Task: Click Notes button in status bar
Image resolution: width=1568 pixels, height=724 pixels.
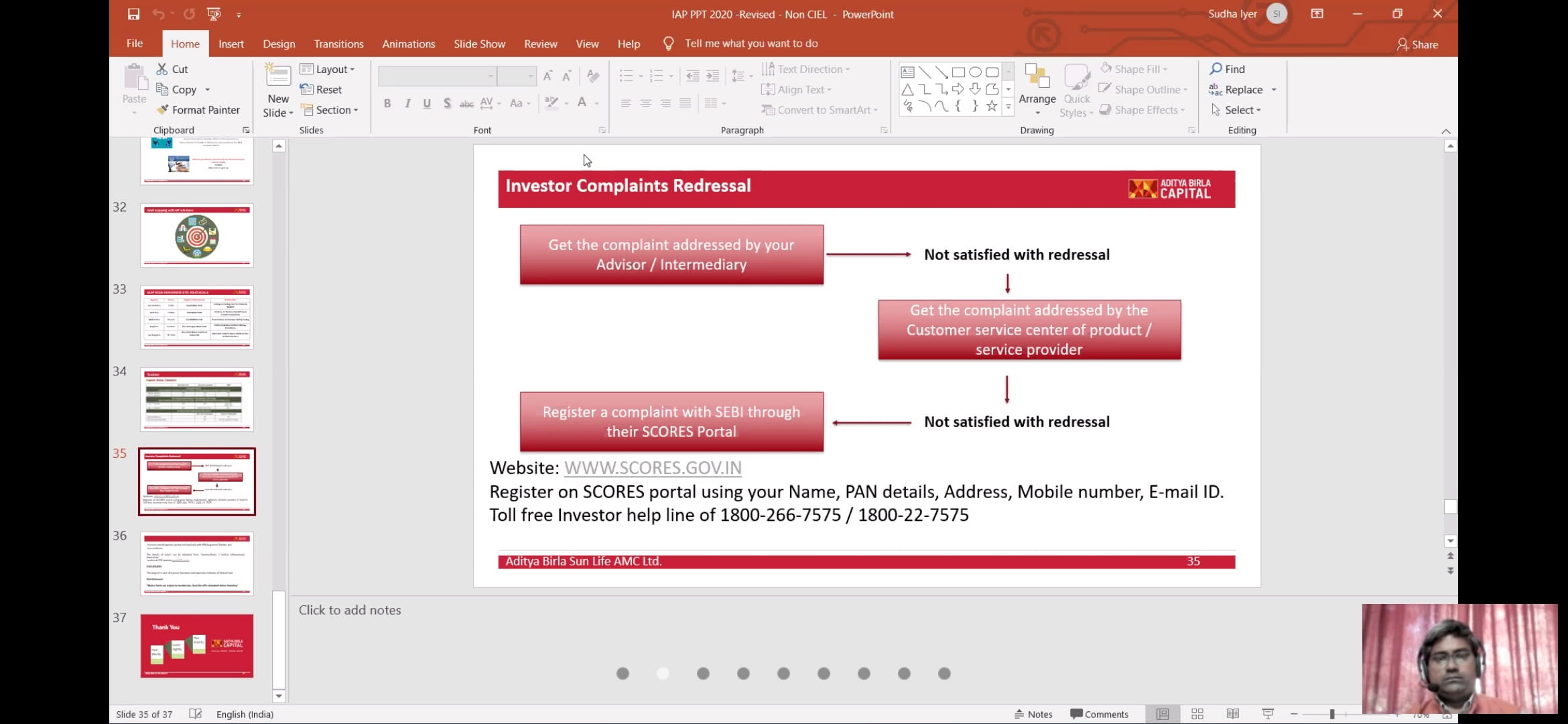Action: [1033, 714]
